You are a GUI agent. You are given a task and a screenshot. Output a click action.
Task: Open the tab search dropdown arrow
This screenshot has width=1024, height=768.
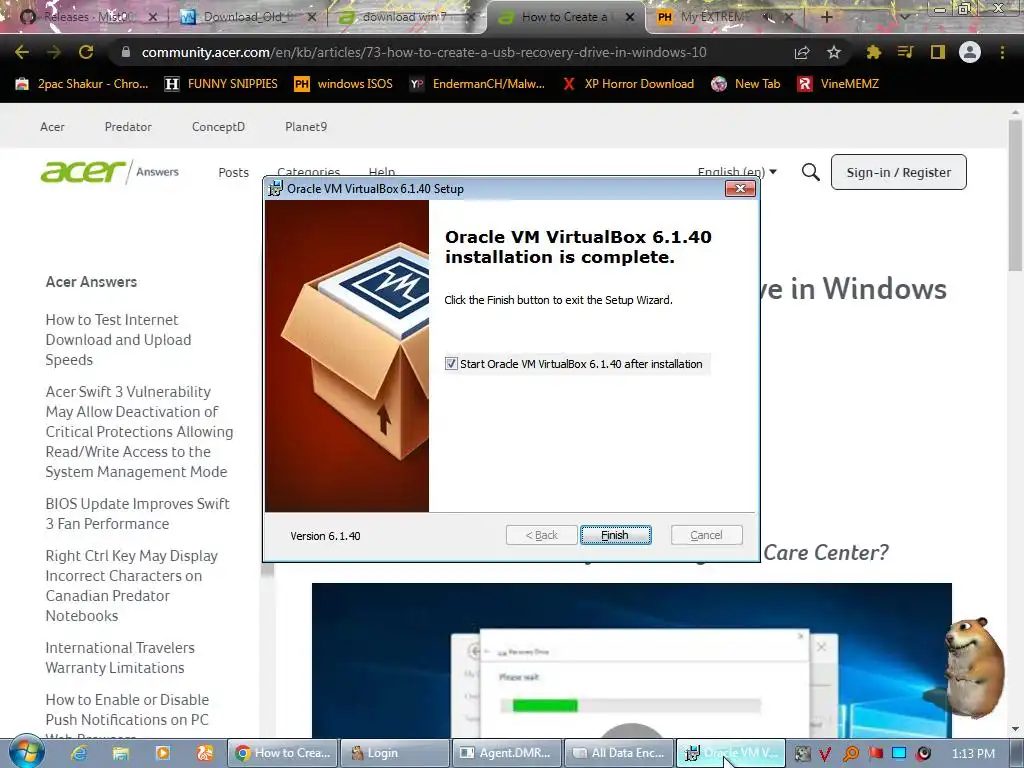[906, 17]
